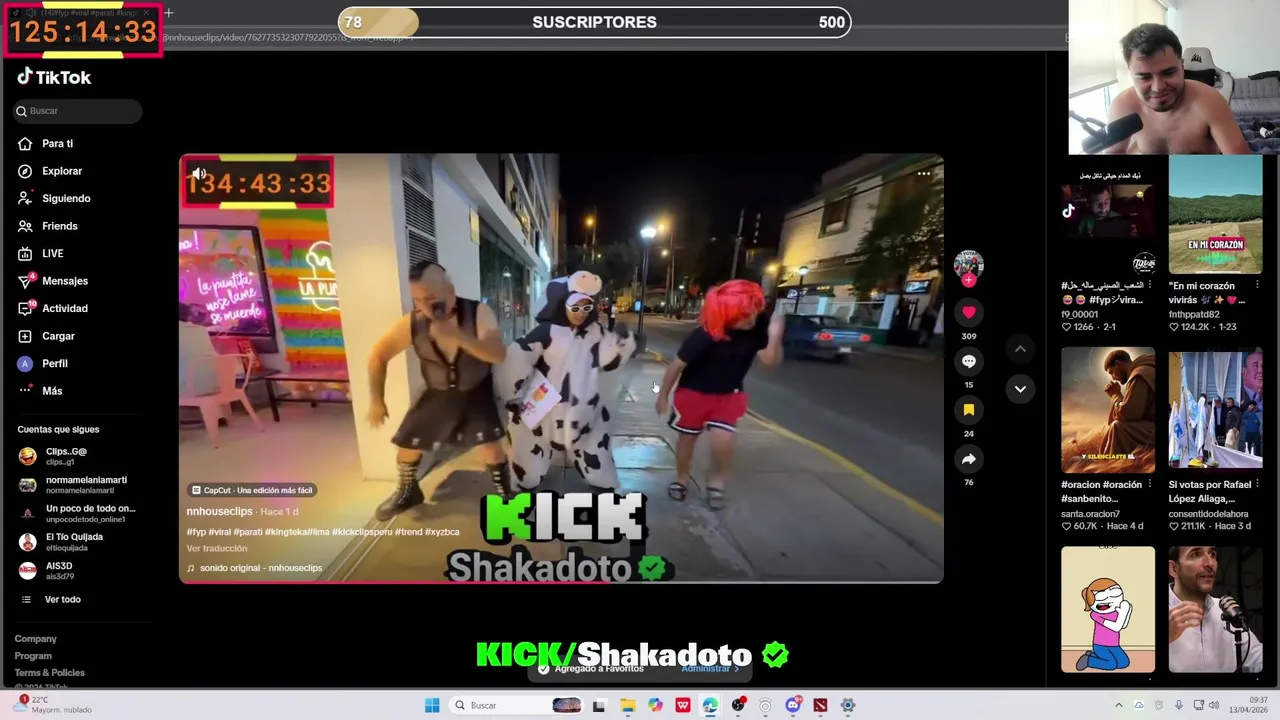Open consentidodelahora author link
This screenshot has width=1280, height=720.
point(1209,514)
